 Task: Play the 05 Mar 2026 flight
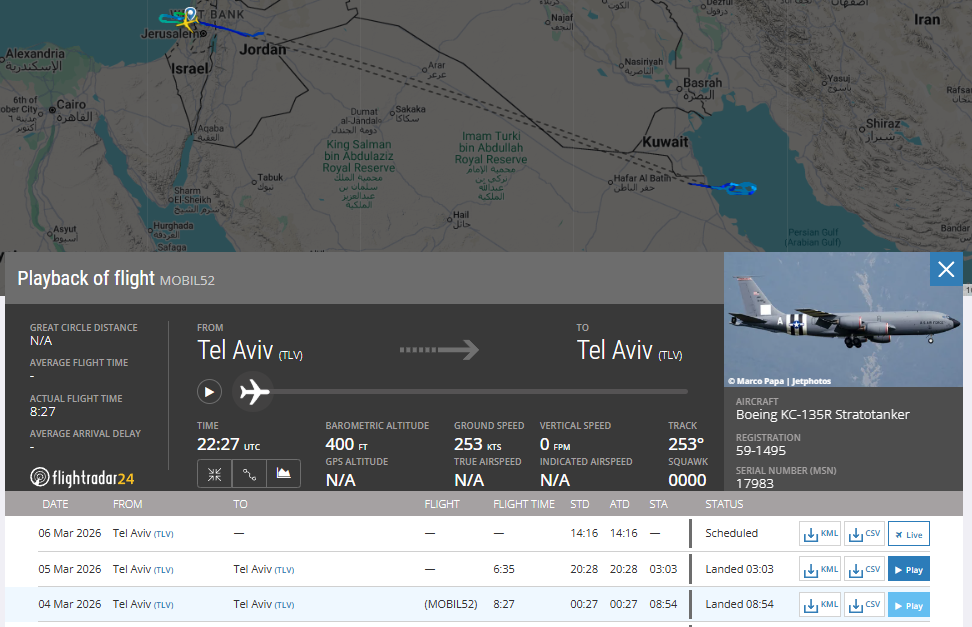(x=909, y=570)
